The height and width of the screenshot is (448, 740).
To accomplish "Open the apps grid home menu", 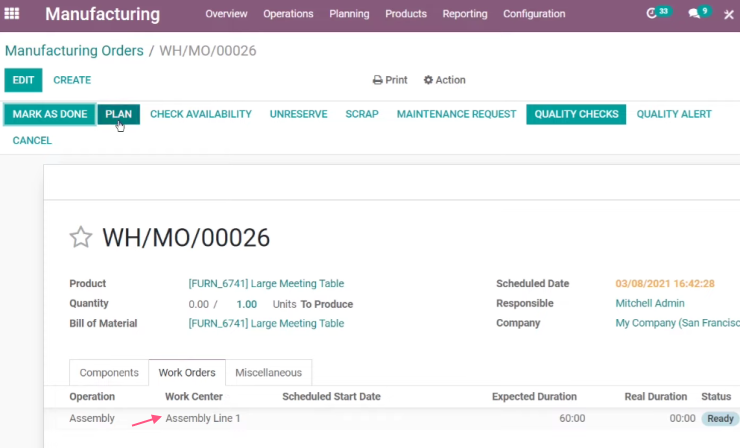I will click(x=12, y=14).
